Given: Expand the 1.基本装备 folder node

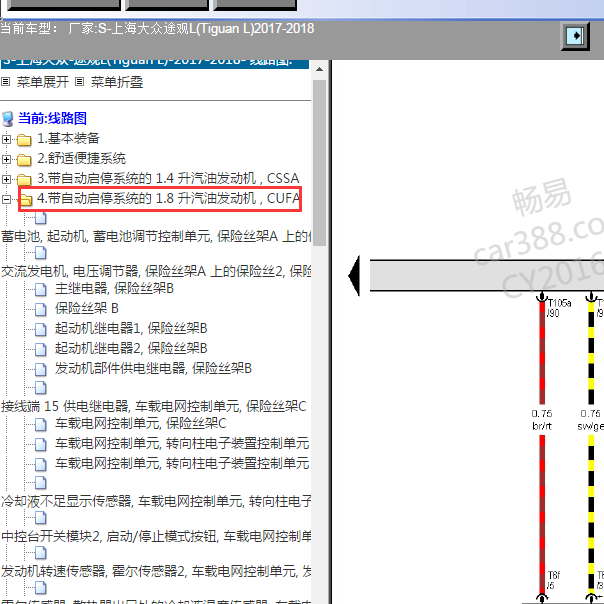Looking at the screenshot, I should [6, 139].
